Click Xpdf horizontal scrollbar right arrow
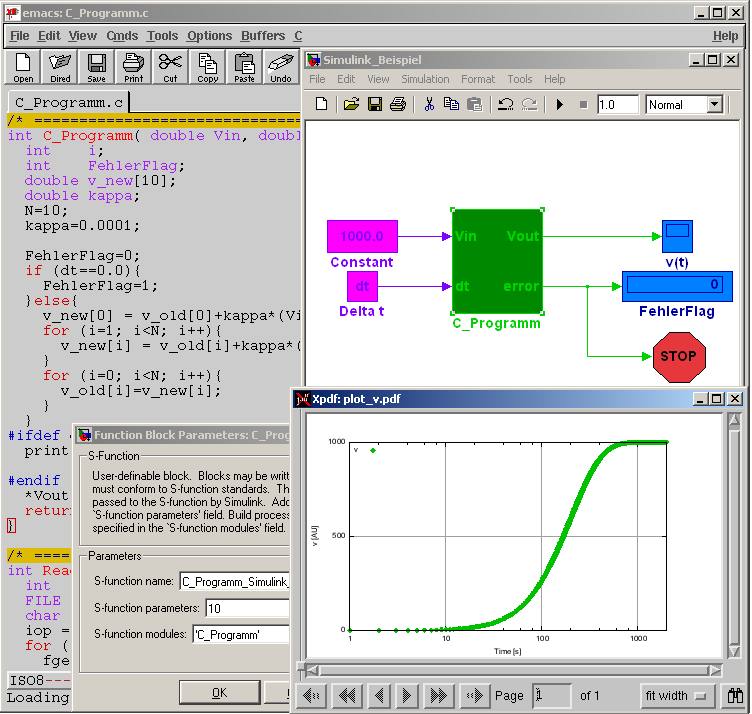The width and height of the screenshot is (752, 714). (715, 670)
